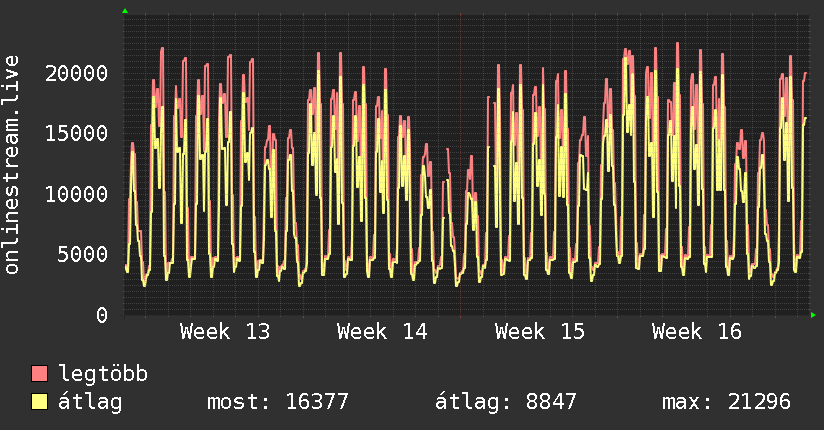
Task: Click the Week 15 axis label
Action: [x=540, y=332]
